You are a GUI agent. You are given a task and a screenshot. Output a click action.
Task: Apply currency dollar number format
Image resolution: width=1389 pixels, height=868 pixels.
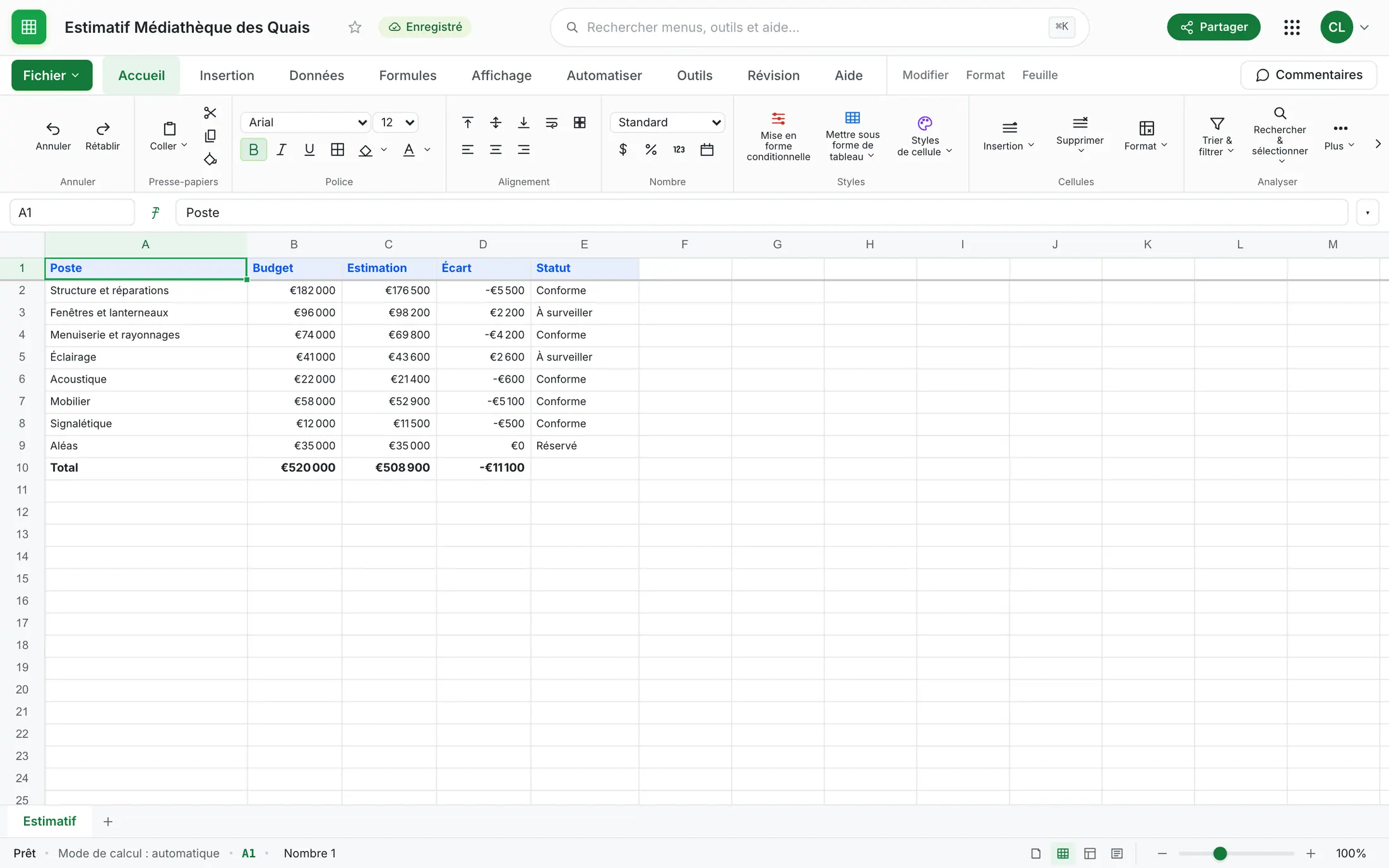pos(623,150)
